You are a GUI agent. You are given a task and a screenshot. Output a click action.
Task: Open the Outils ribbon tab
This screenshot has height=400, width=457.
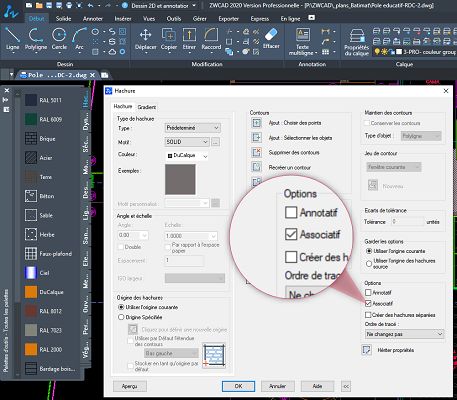[174, 19]
